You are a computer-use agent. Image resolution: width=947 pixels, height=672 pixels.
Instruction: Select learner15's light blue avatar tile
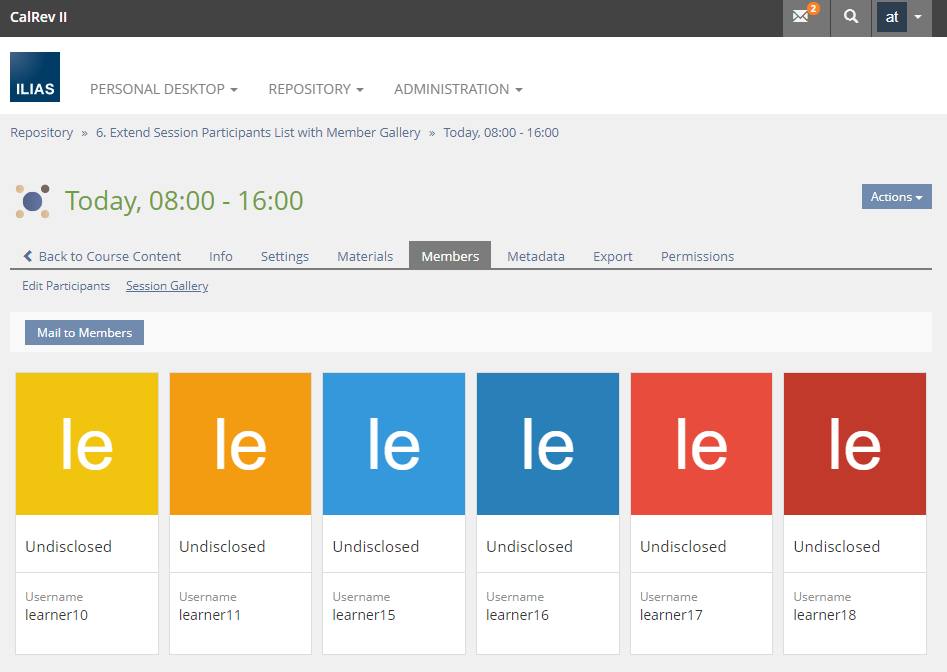click(394, 444)
